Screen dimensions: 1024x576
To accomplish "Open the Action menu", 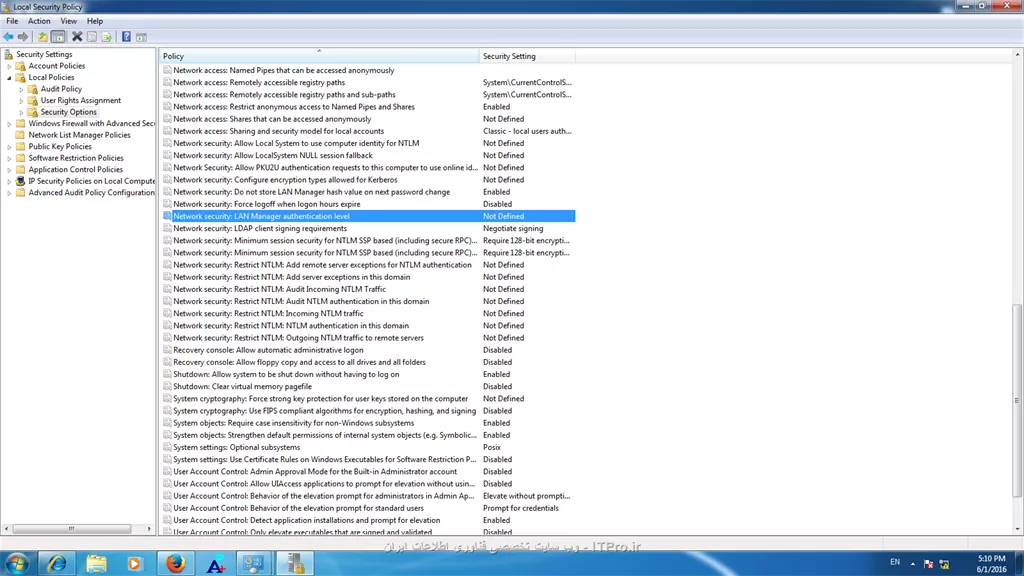I will tap(39, 21).
